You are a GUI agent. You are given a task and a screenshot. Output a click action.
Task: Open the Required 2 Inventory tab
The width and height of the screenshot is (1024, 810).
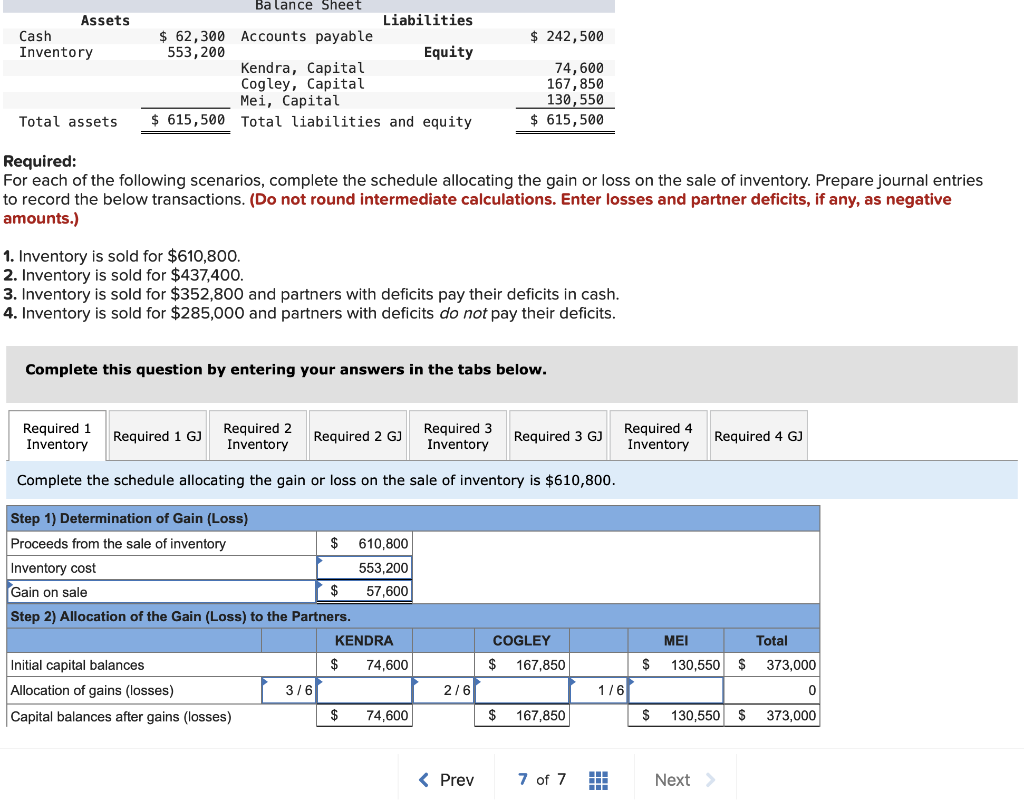(257, 436)
